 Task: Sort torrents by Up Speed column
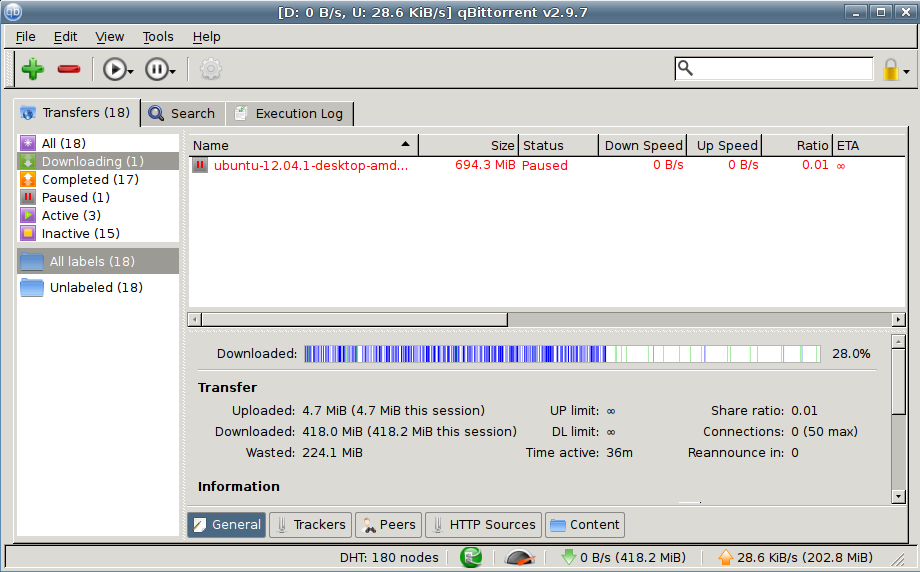[x=724, y=145]
